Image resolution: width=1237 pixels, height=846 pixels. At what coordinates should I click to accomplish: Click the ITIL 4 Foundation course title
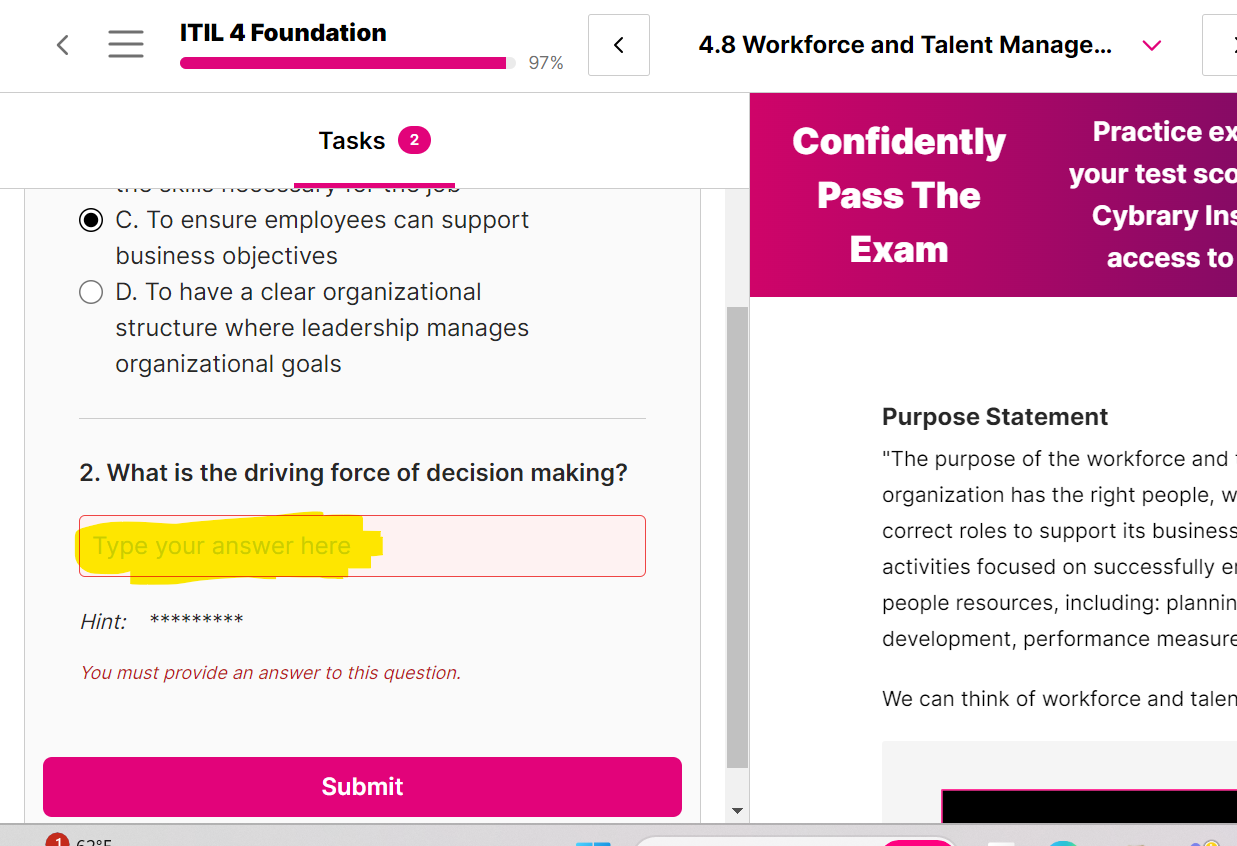click(283, 33)
